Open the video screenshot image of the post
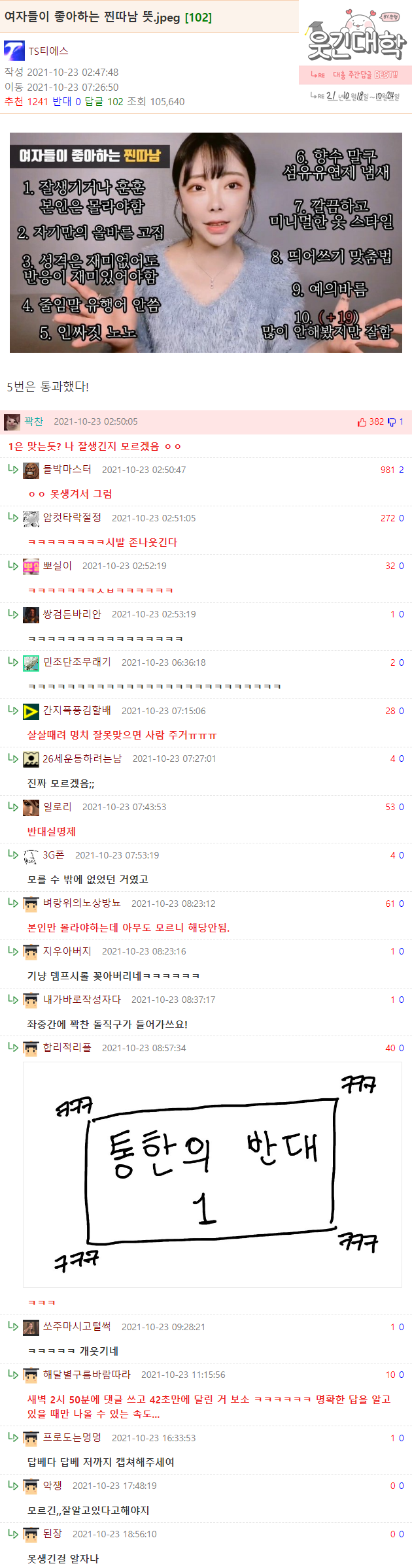Viewport: 412px width, 1568px height. [x=206, y=242]
